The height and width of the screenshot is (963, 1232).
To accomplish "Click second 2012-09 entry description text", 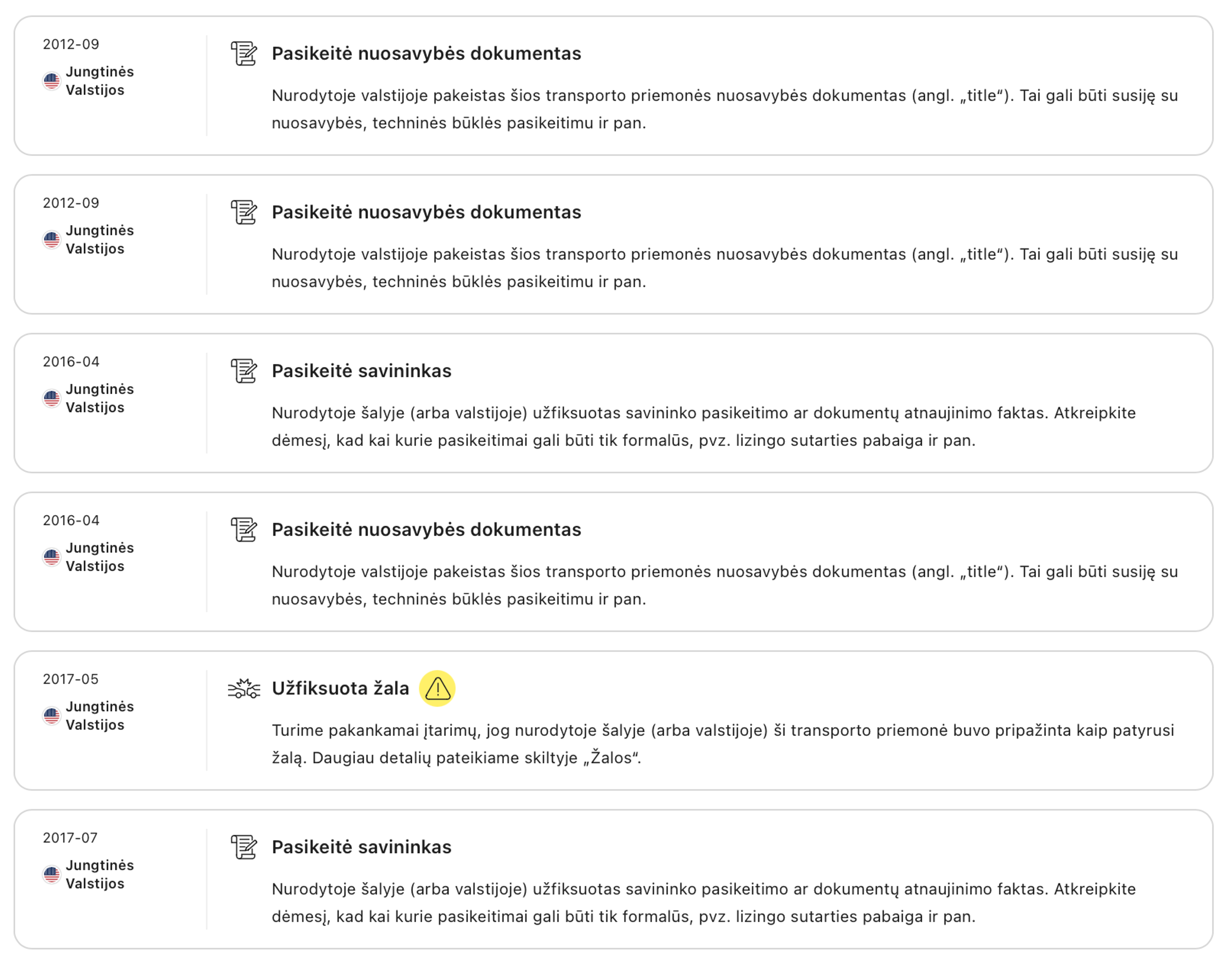I will (725, 268).
